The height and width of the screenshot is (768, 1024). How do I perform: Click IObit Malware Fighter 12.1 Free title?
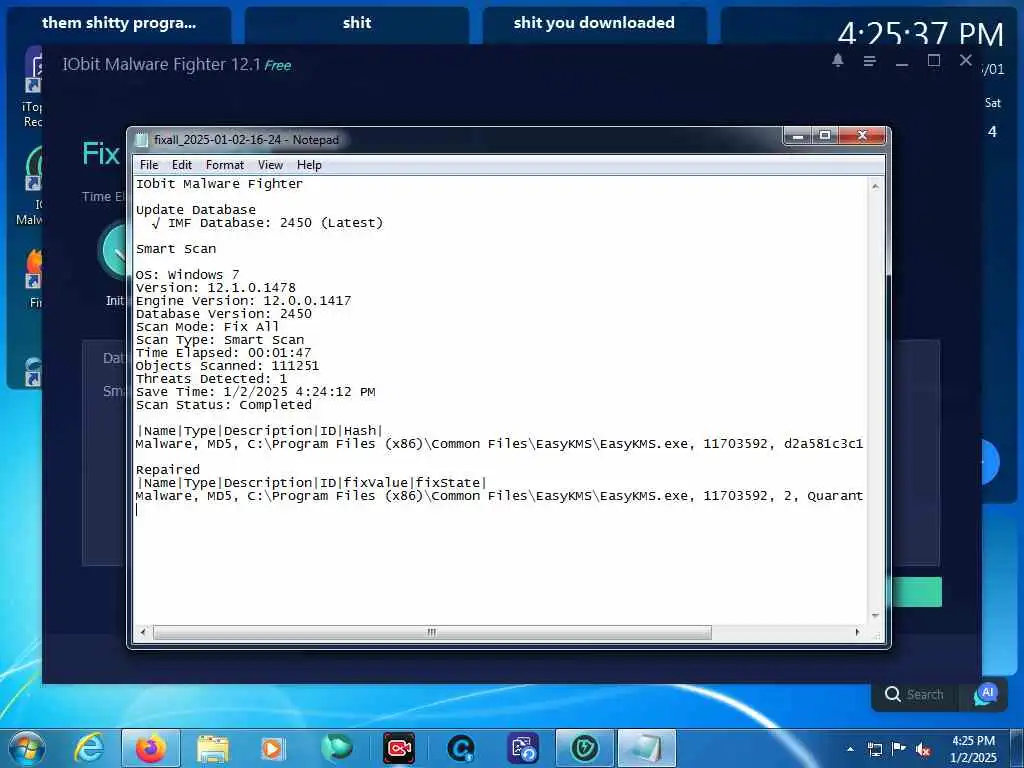[x=176, y=65]
